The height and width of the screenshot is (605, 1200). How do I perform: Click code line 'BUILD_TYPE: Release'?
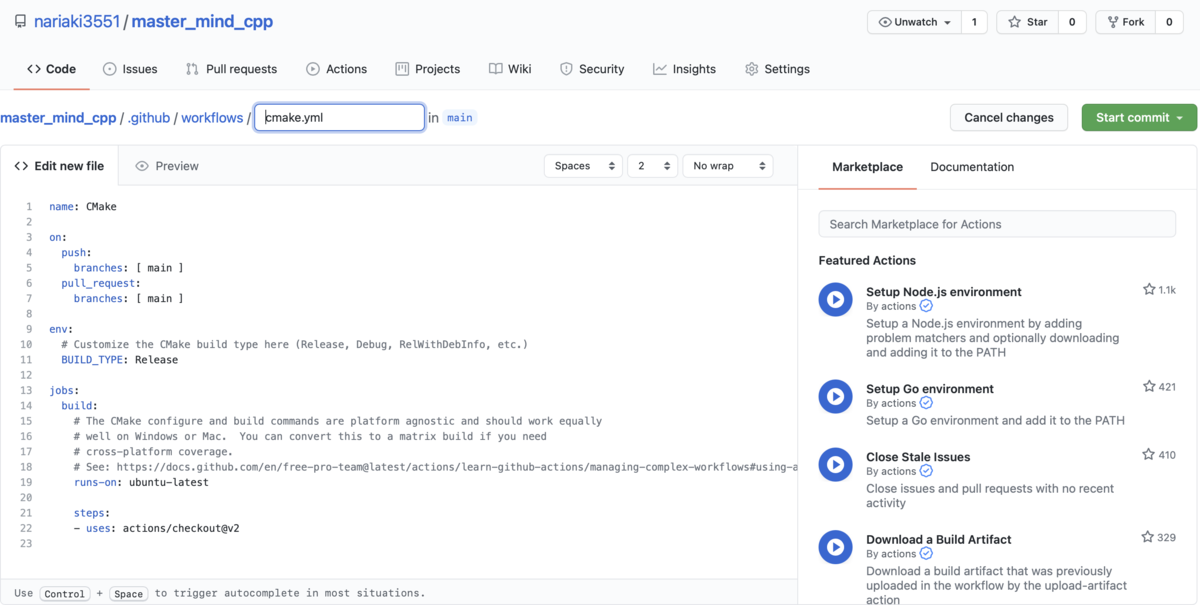click(x=119, y=360)
